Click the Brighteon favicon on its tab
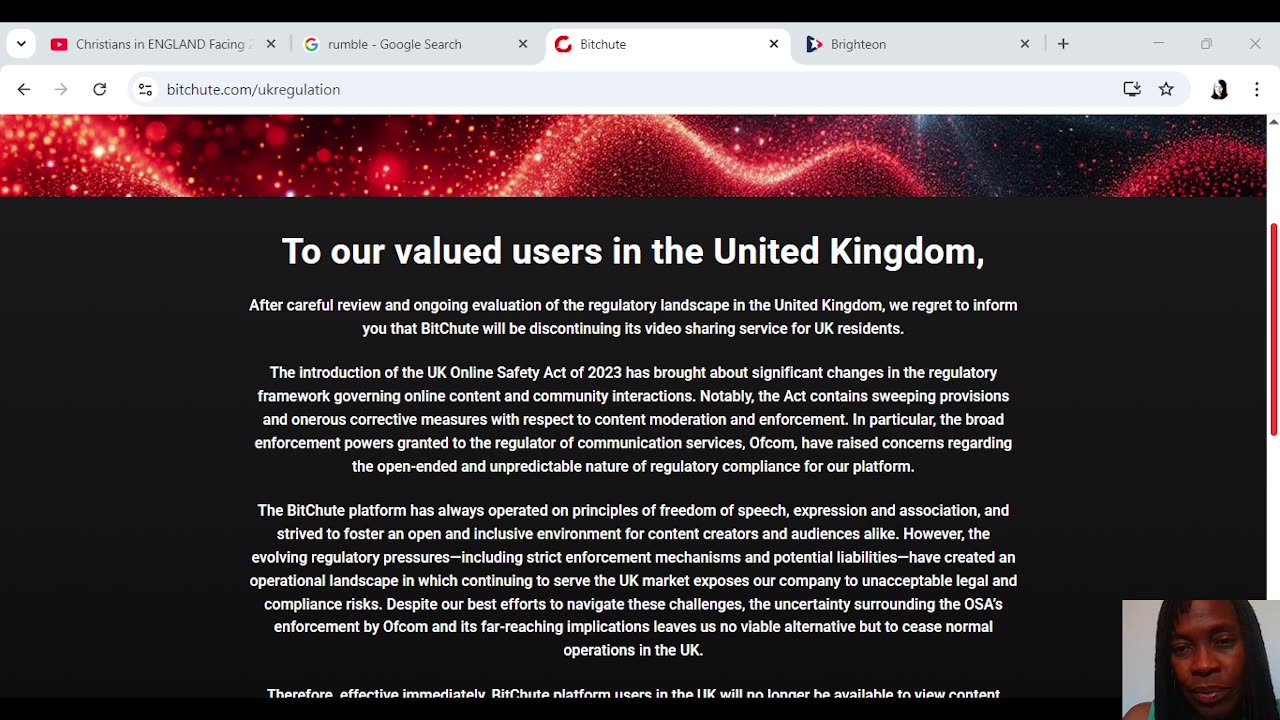Image resolution: width=1280 pixels, height=720 pixels. pyautogui.click(x=814, y=44)
